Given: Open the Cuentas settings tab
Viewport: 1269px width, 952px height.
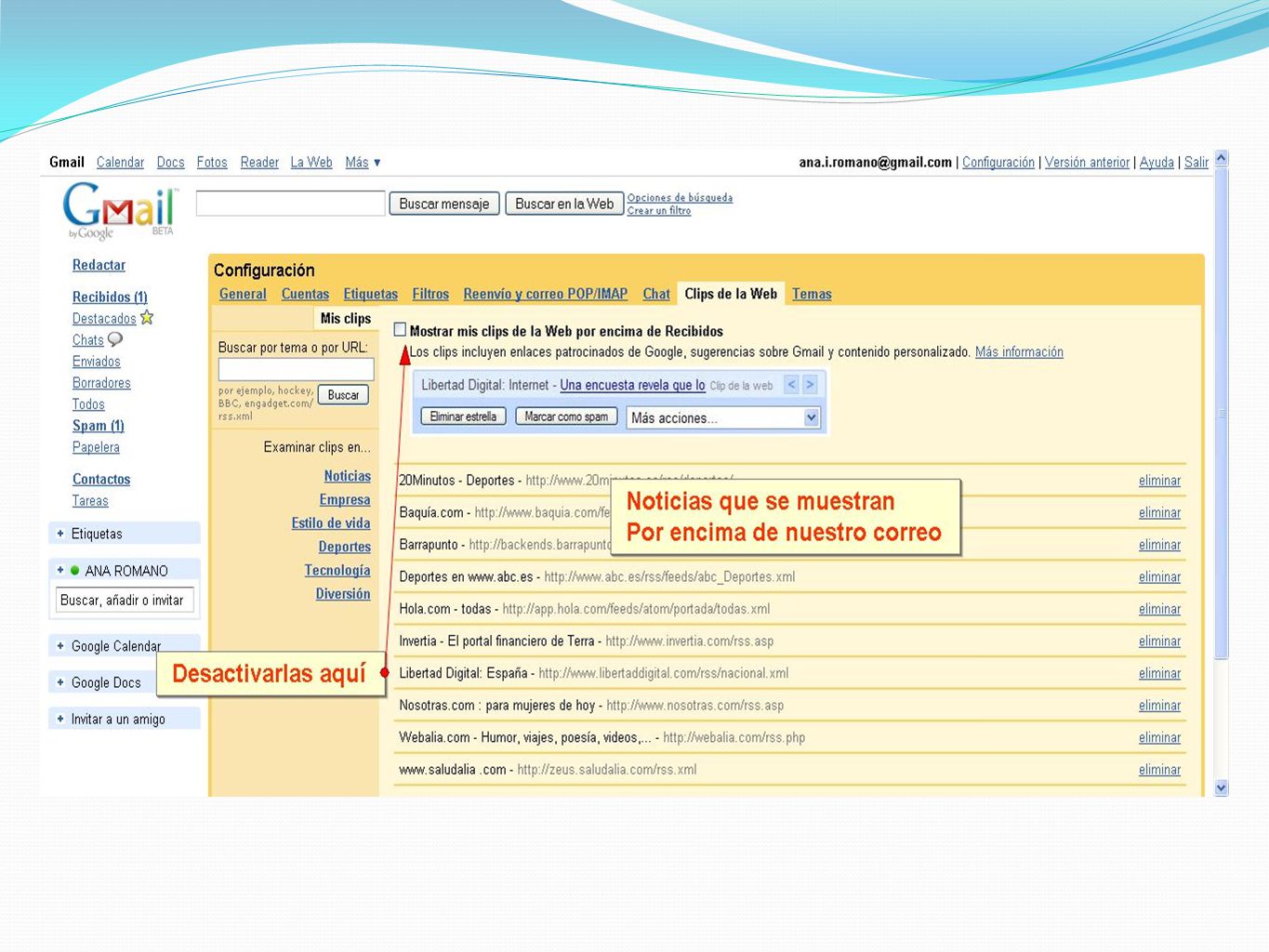Looking at the screenshot, I should point(305,294).
